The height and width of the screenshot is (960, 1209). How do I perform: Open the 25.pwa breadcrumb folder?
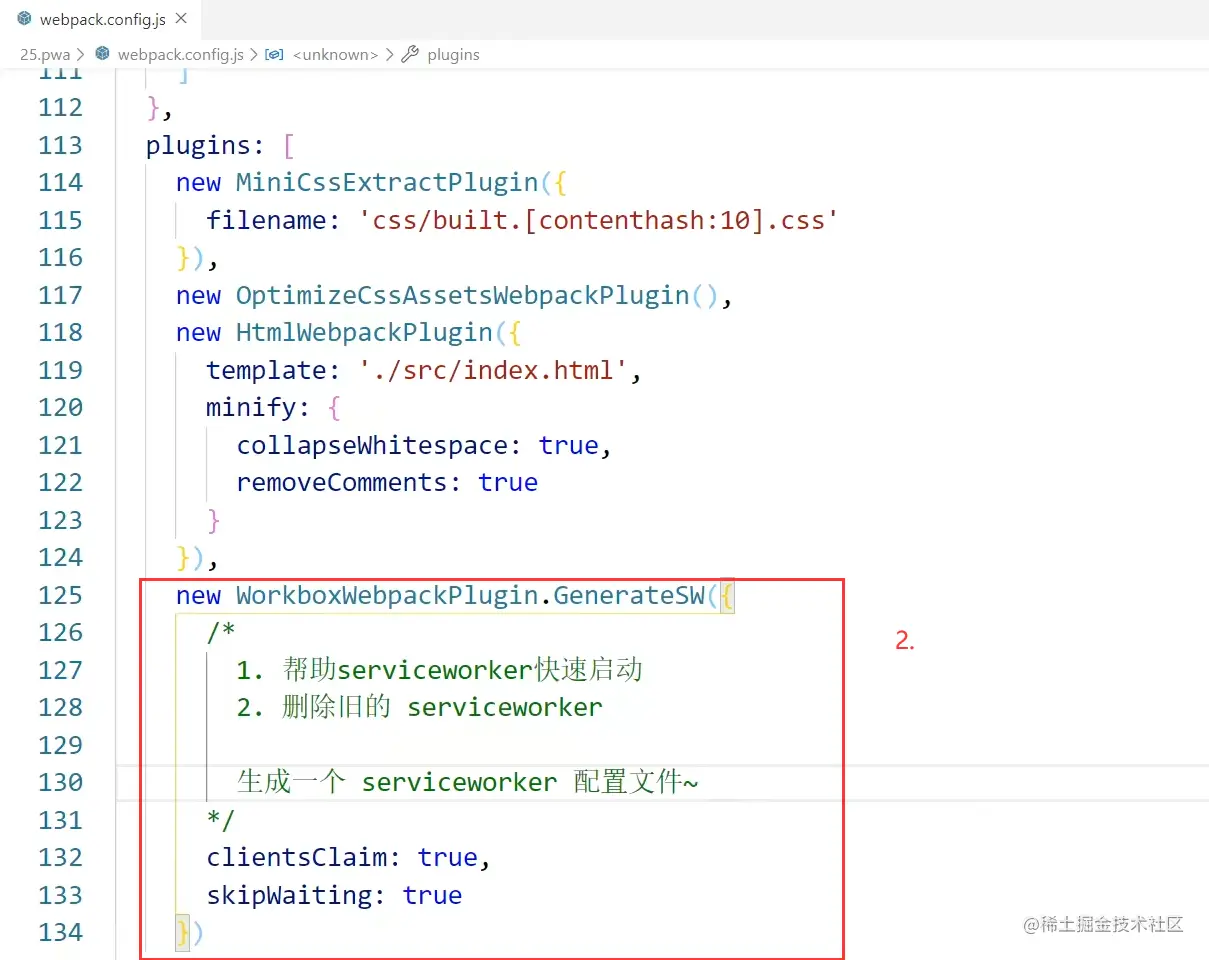click(x=45, y=55)
